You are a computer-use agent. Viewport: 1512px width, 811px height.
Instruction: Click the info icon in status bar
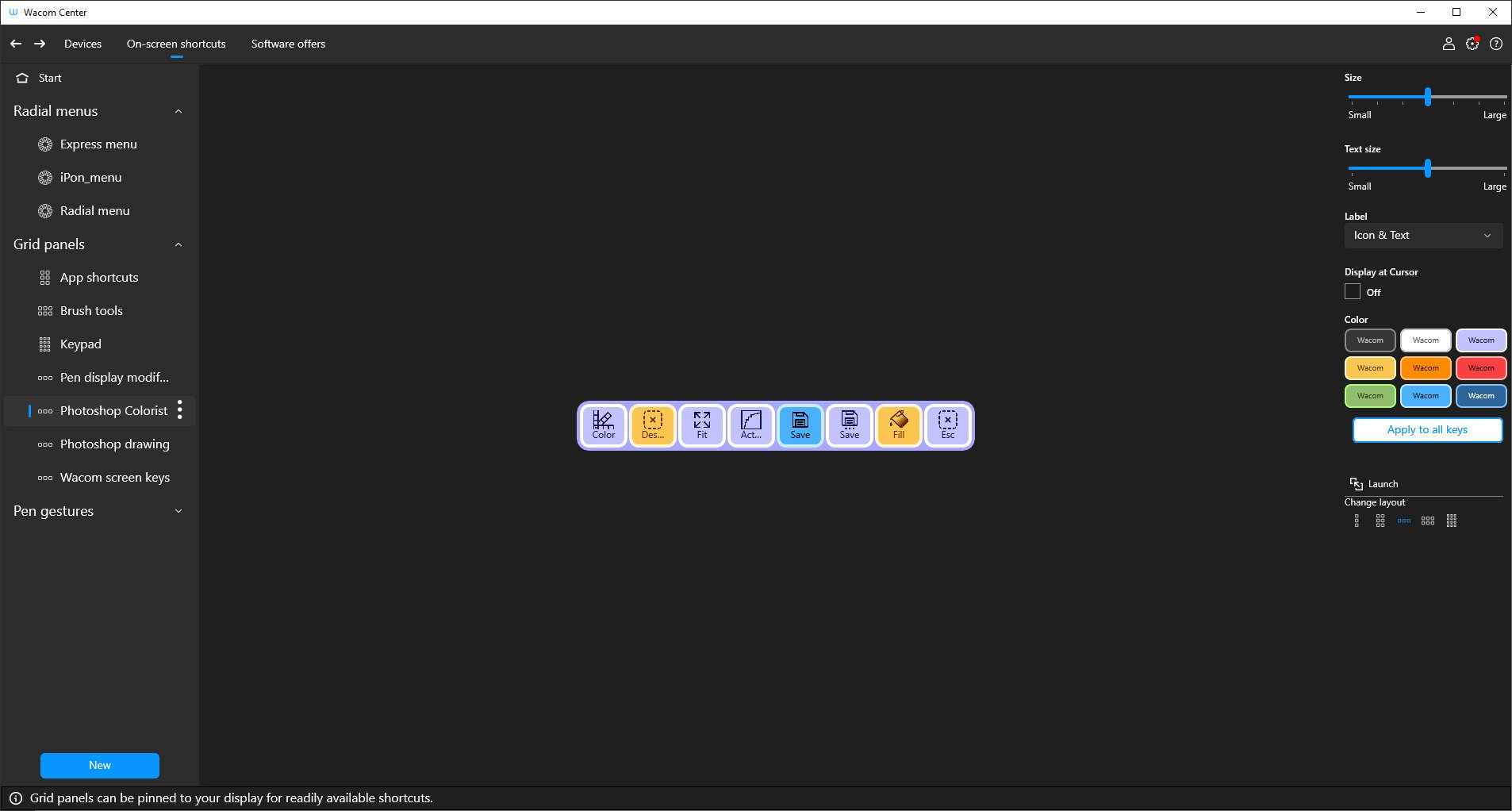[x=15, y=798]
